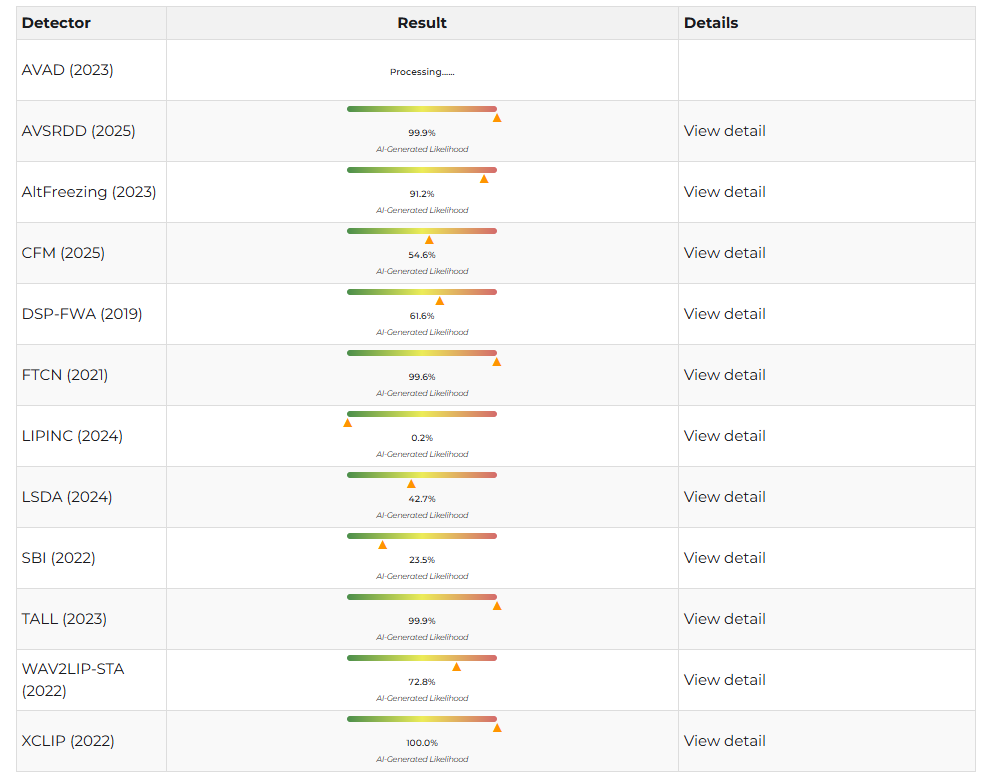982x779 pixels.
Task: Click the DSP-FWA orange triangle marker
Action: 439,301
